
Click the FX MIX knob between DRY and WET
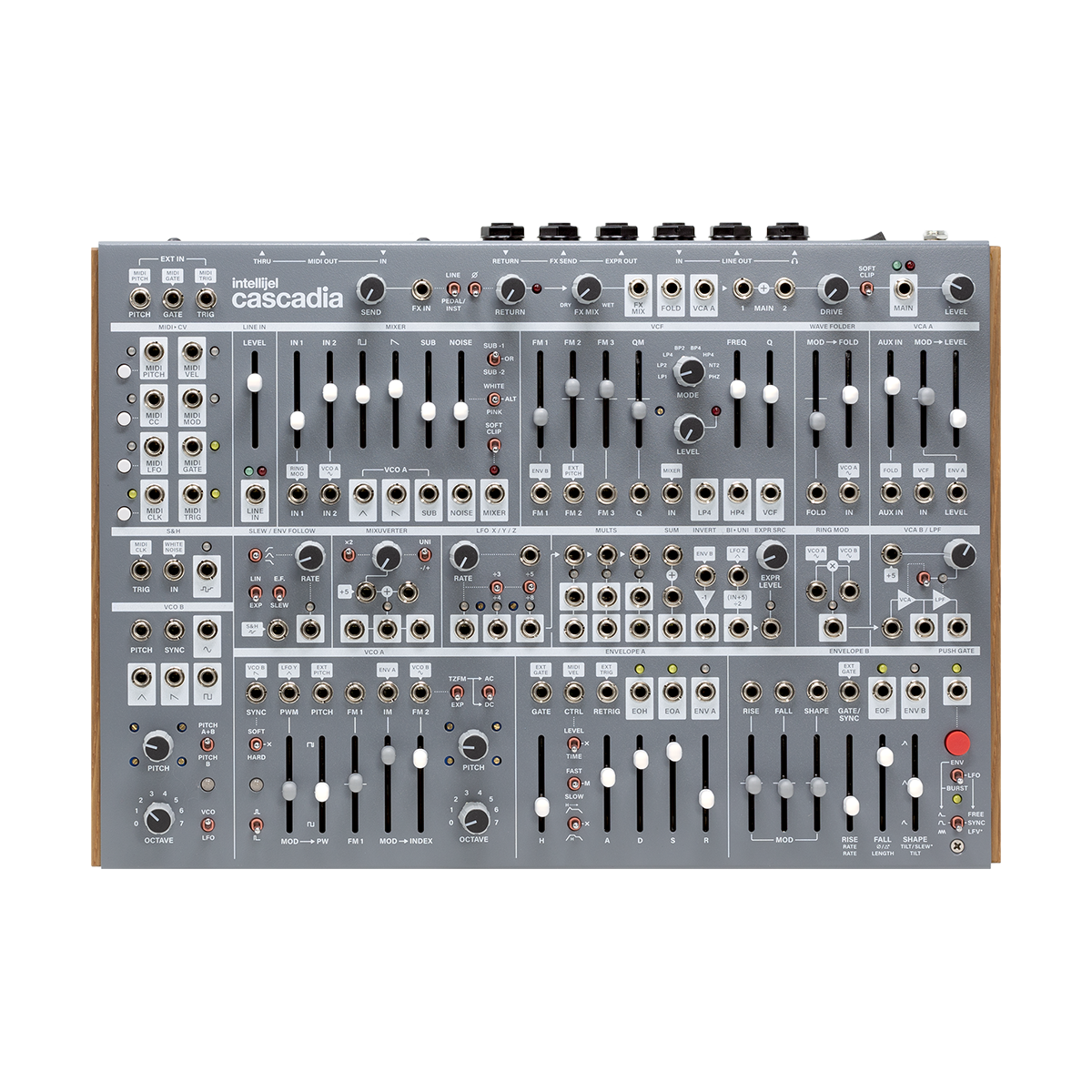tap(587, 288)
